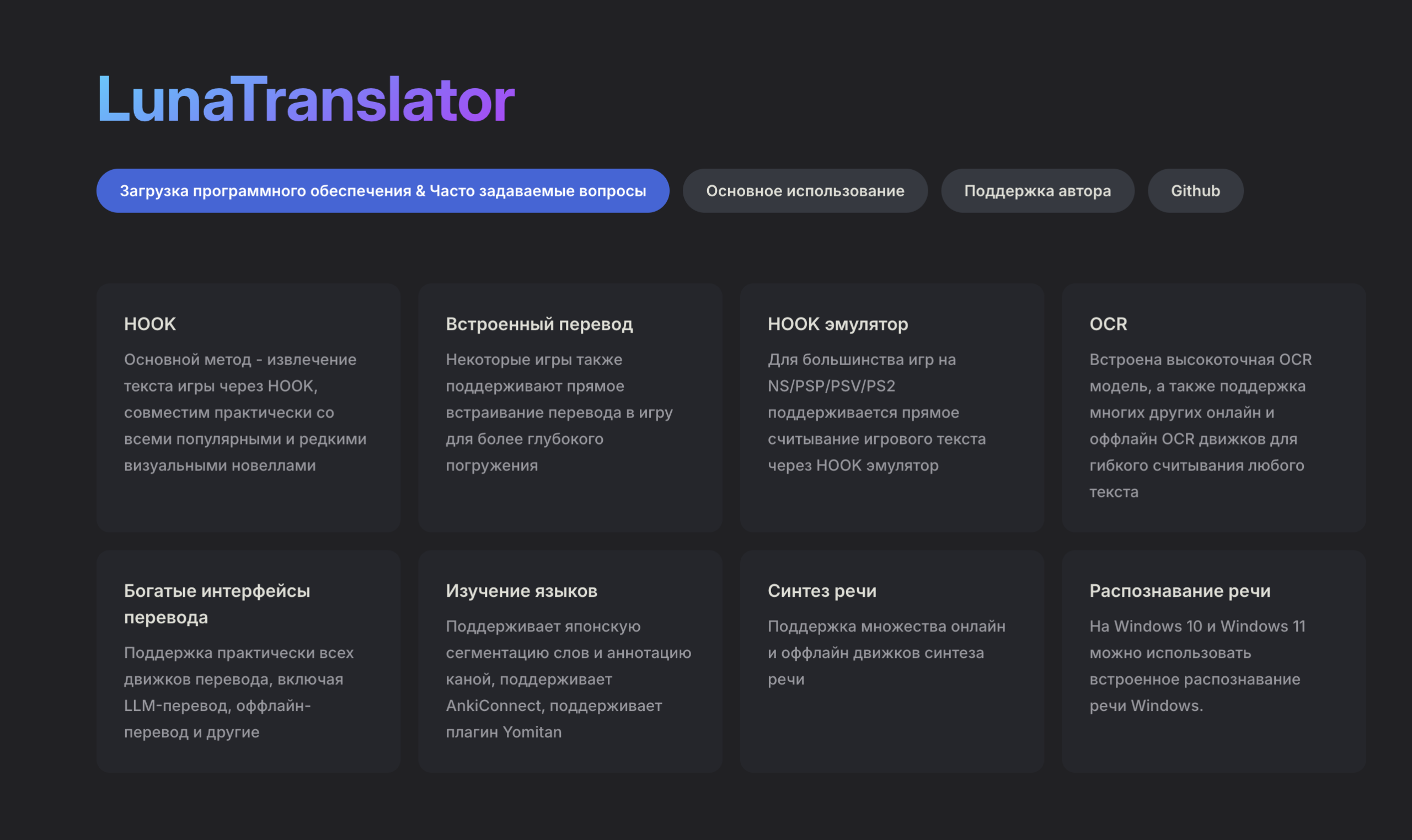The width and height of the screenshot is (1412, 840).
Task: Select the Синтез речи card heading
Action: [822, 591]
